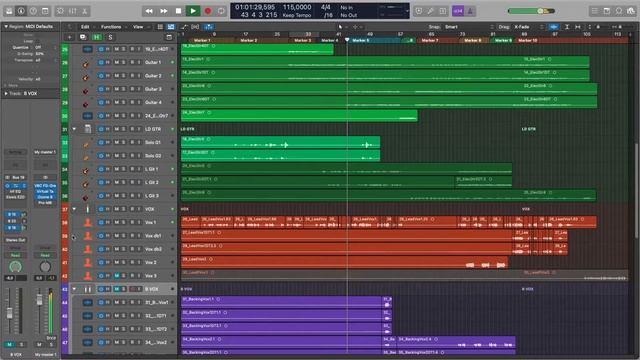Fast forward the playhead
This screenshot has width=640, height=360.
pyautogui.click(x=164, y=11)
